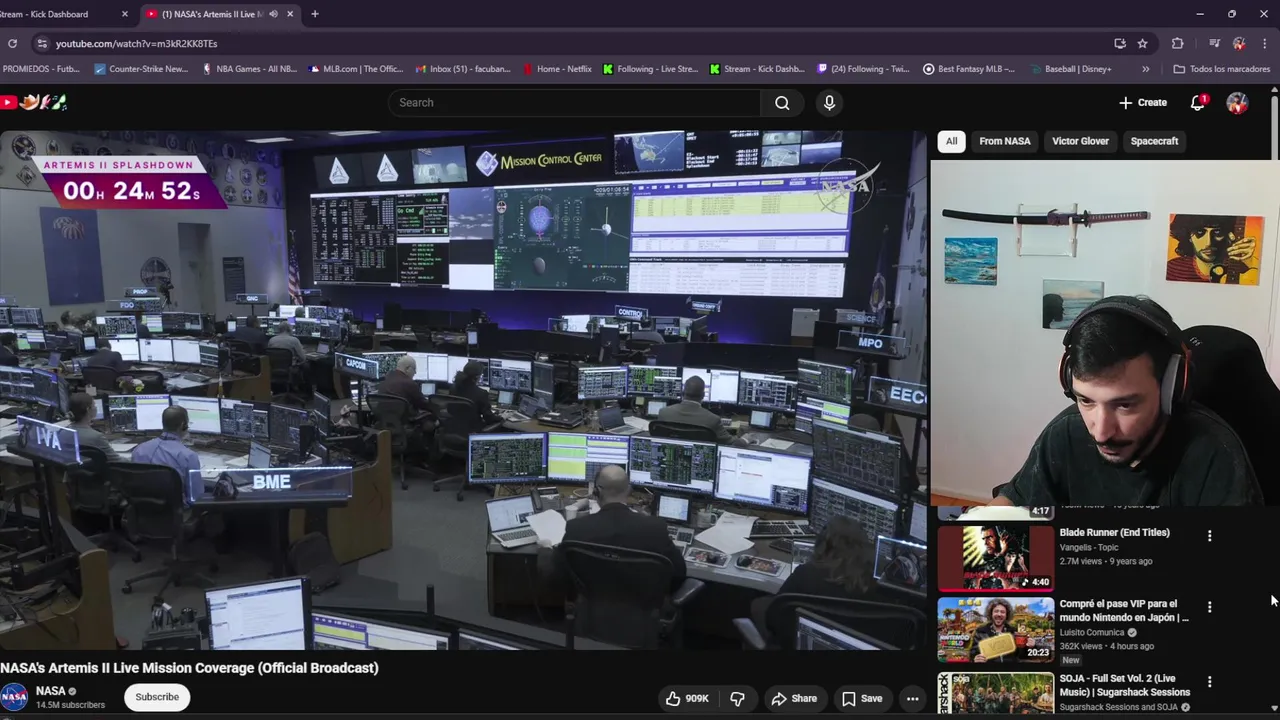The image size is (1280, 720).
Task: Open the account avatar menu
Action: coord(1237,102)
